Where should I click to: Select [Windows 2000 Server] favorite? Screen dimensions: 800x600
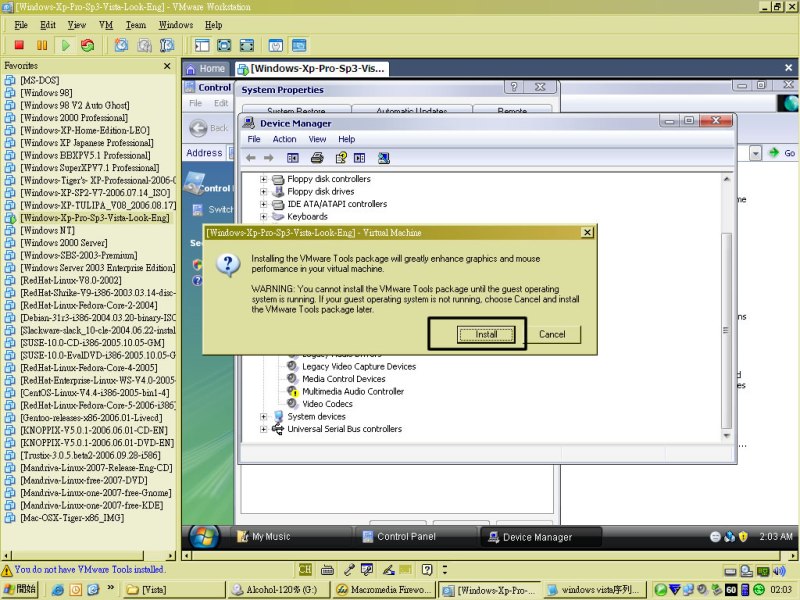(64, 243)
